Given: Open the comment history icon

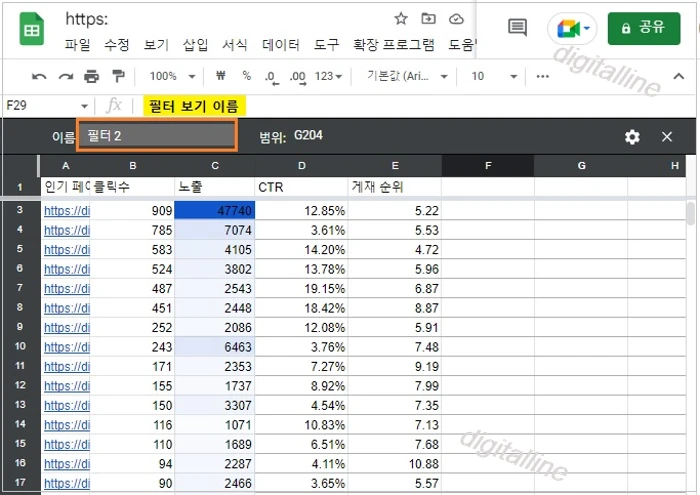Looking at the screenshot, I should pyautogui.click(x=517, y=28).
